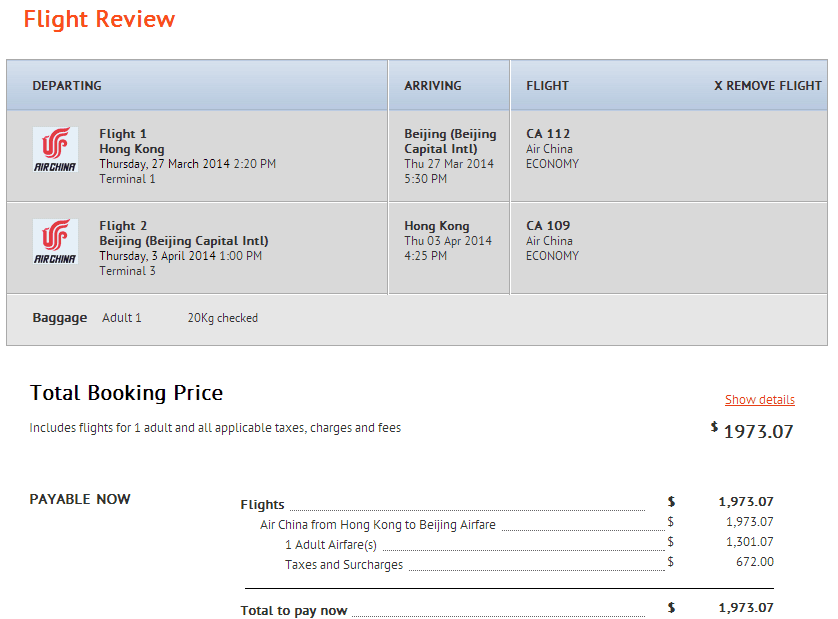Click the Baggage label
Screen dimensions: 838x619
[60, 318]
